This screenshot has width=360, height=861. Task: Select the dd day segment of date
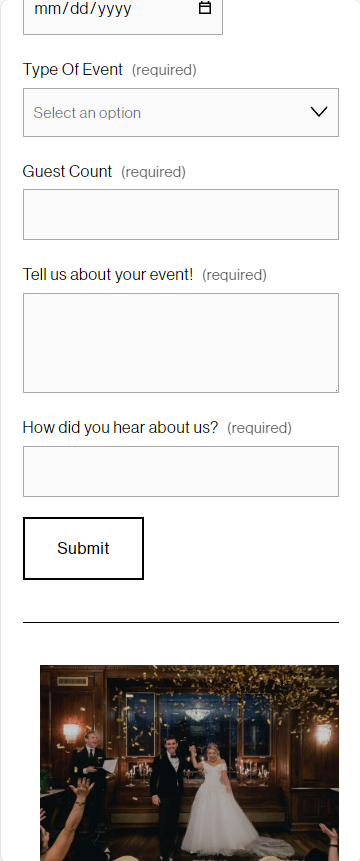(78, 8)
